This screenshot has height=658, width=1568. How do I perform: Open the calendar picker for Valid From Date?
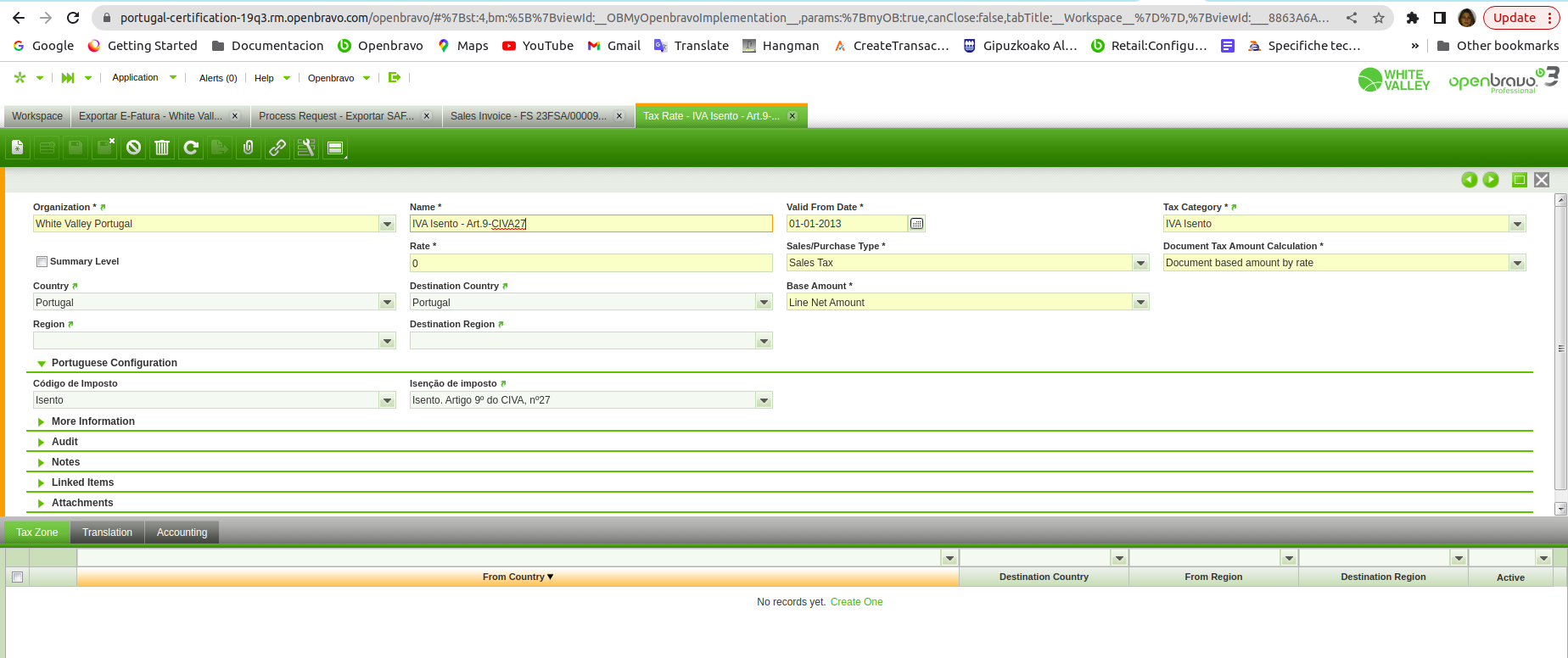click(x=916, y=224)
